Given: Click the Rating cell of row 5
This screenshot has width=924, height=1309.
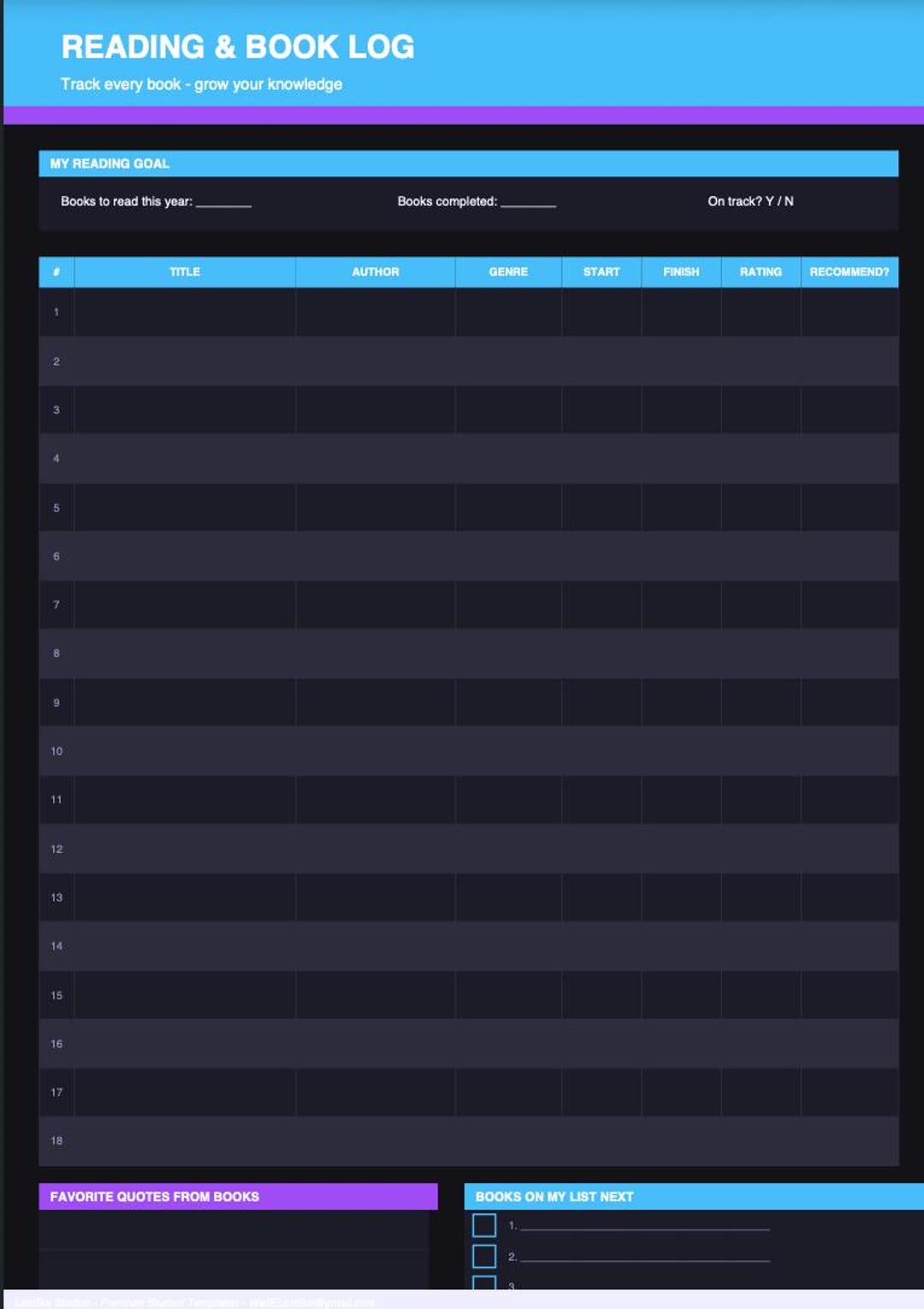Looking at the screenshot, I should 761,507.
